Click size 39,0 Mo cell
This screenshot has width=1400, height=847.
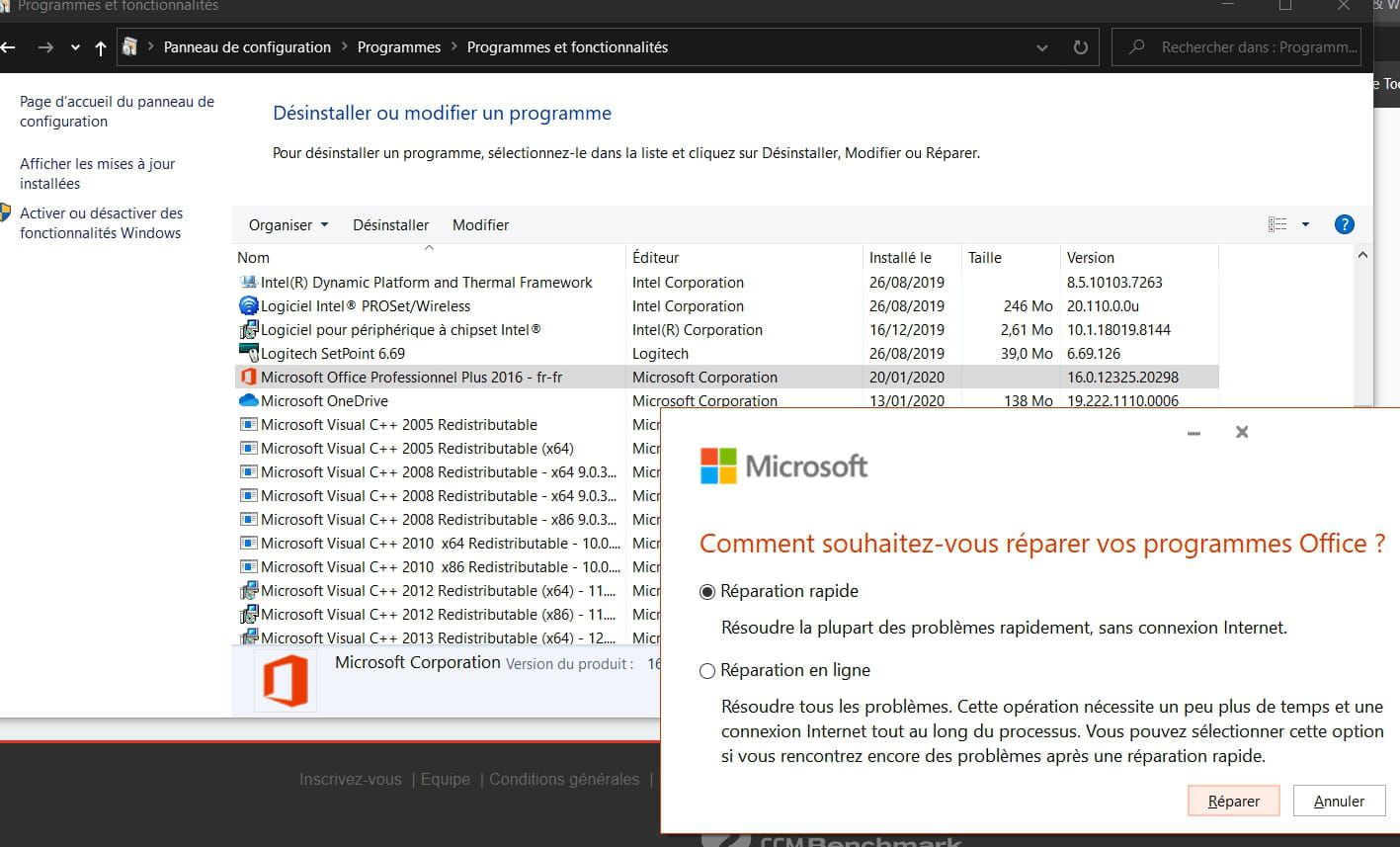[1026, 354]
